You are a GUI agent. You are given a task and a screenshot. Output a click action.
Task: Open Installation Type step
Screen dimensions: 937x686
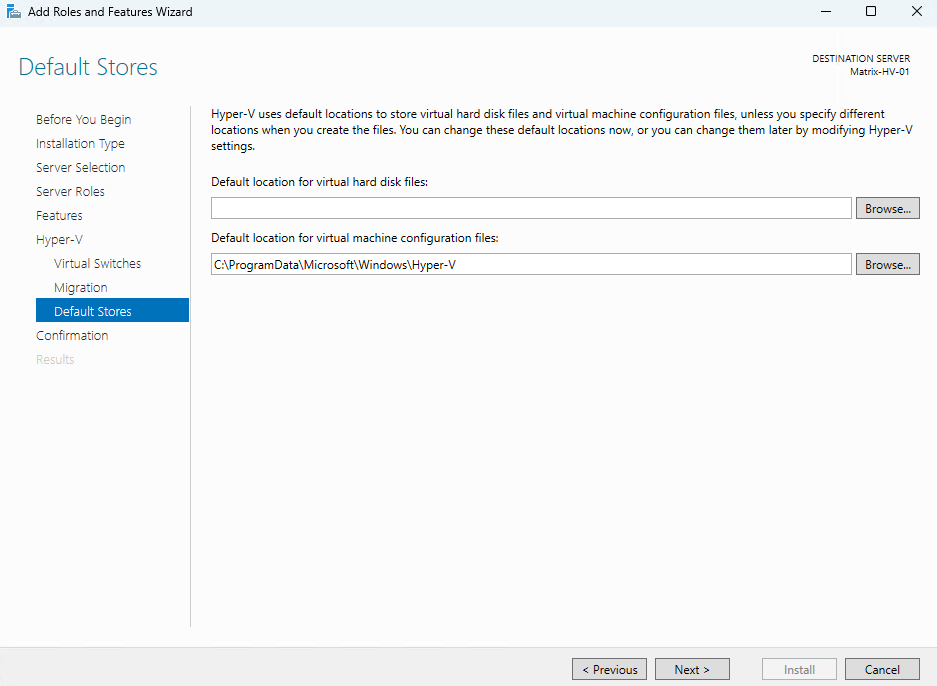(x=80, y=143)
